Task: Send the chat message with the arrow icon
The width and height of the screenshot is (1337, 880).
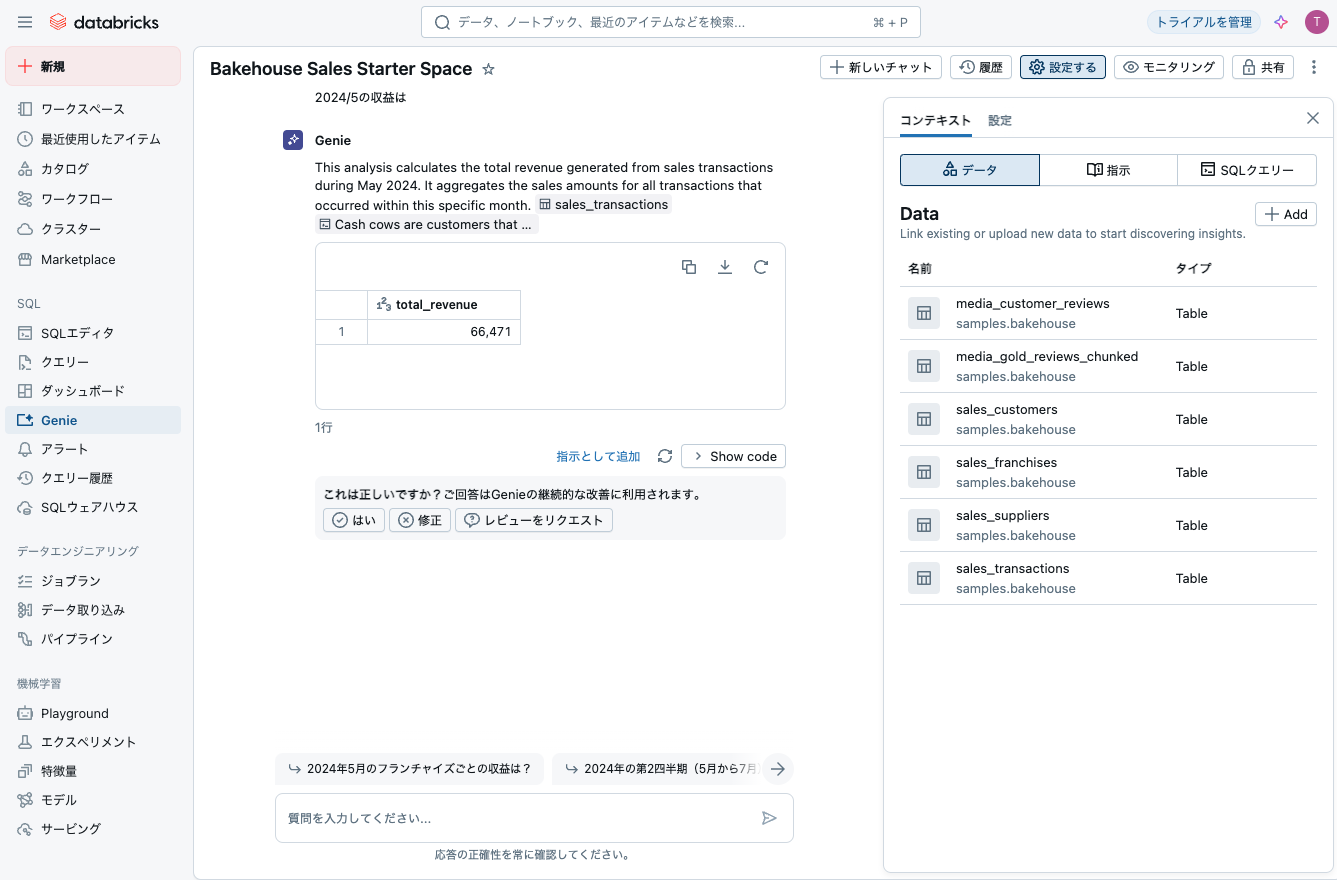Action: (770, 817)
